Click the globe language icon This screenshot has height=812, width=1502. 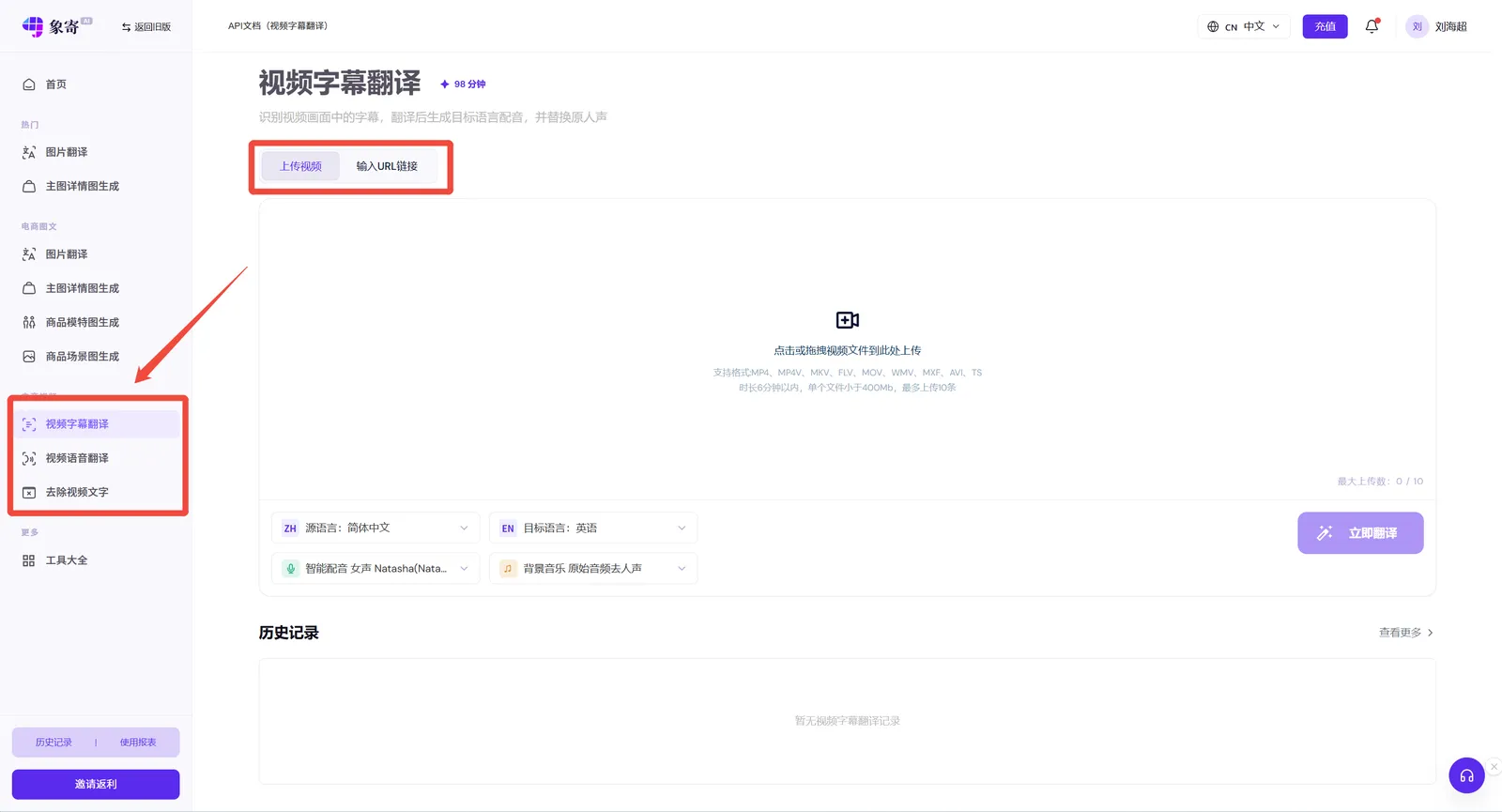point(1213,27)
